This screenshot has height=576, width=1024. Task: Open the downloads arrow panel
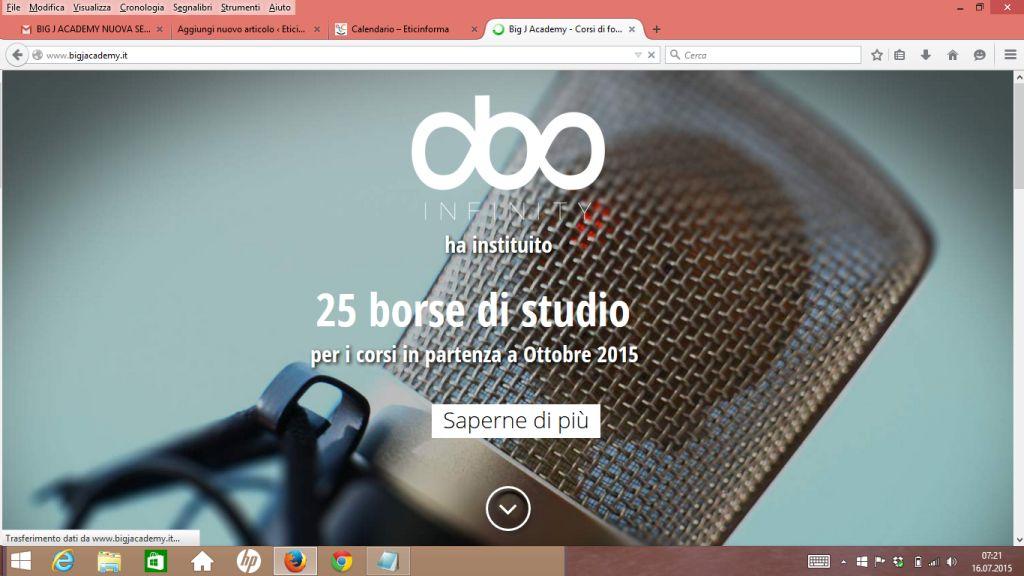click(926, 55)
